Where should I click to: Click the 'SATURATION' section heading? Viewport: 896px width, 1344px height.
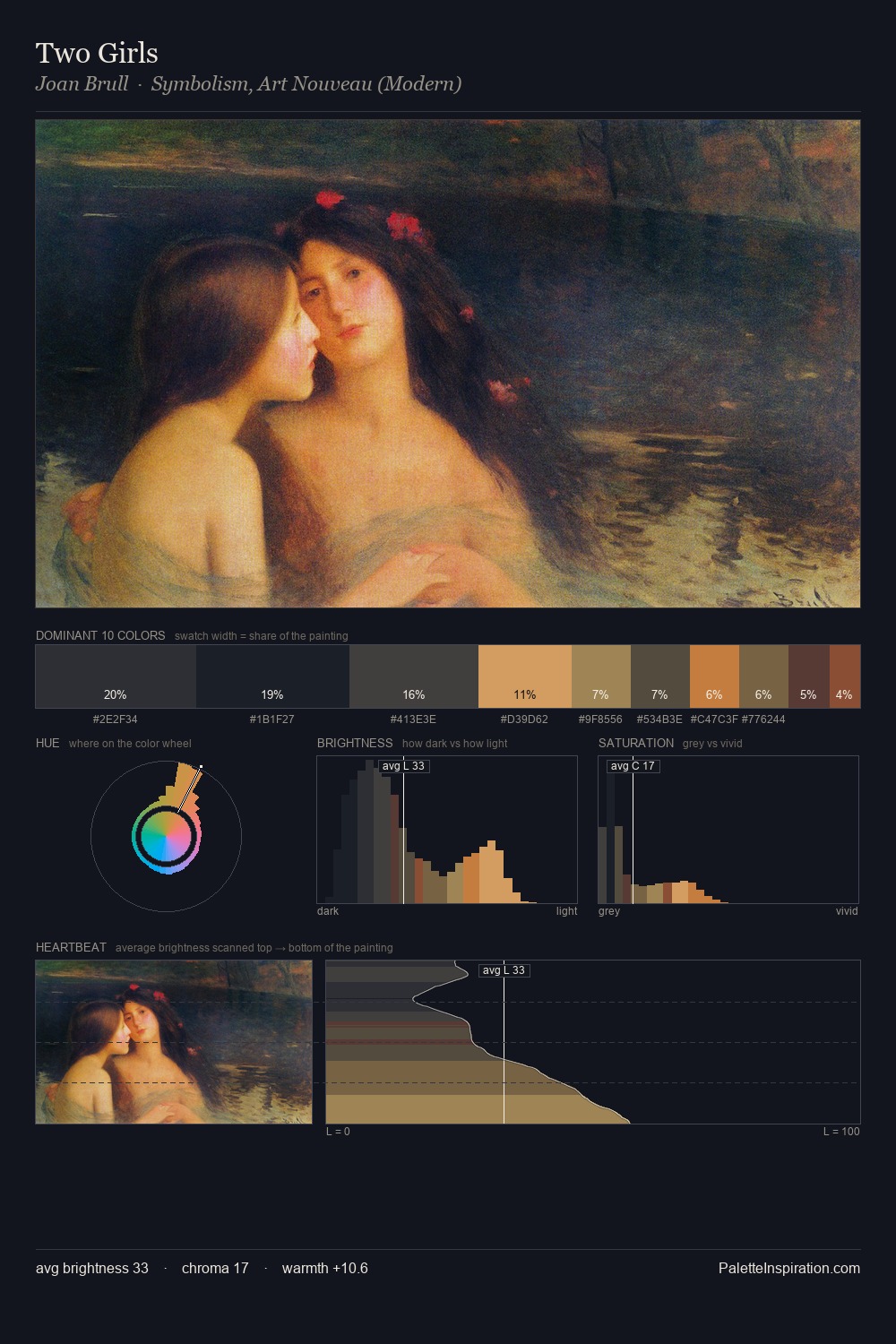pyautogui.click(x=636, y=743)
